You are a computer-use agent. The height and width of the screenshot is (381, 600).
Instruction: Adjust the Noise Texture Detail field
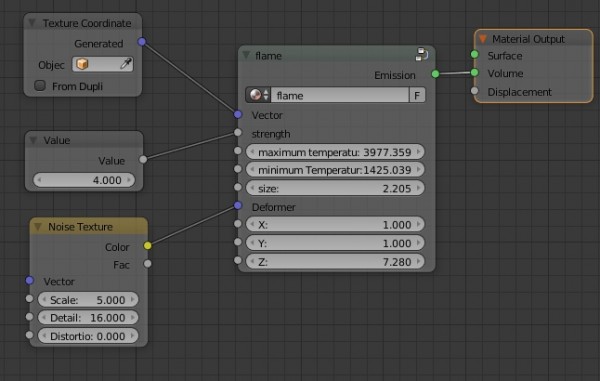(88, 318)
